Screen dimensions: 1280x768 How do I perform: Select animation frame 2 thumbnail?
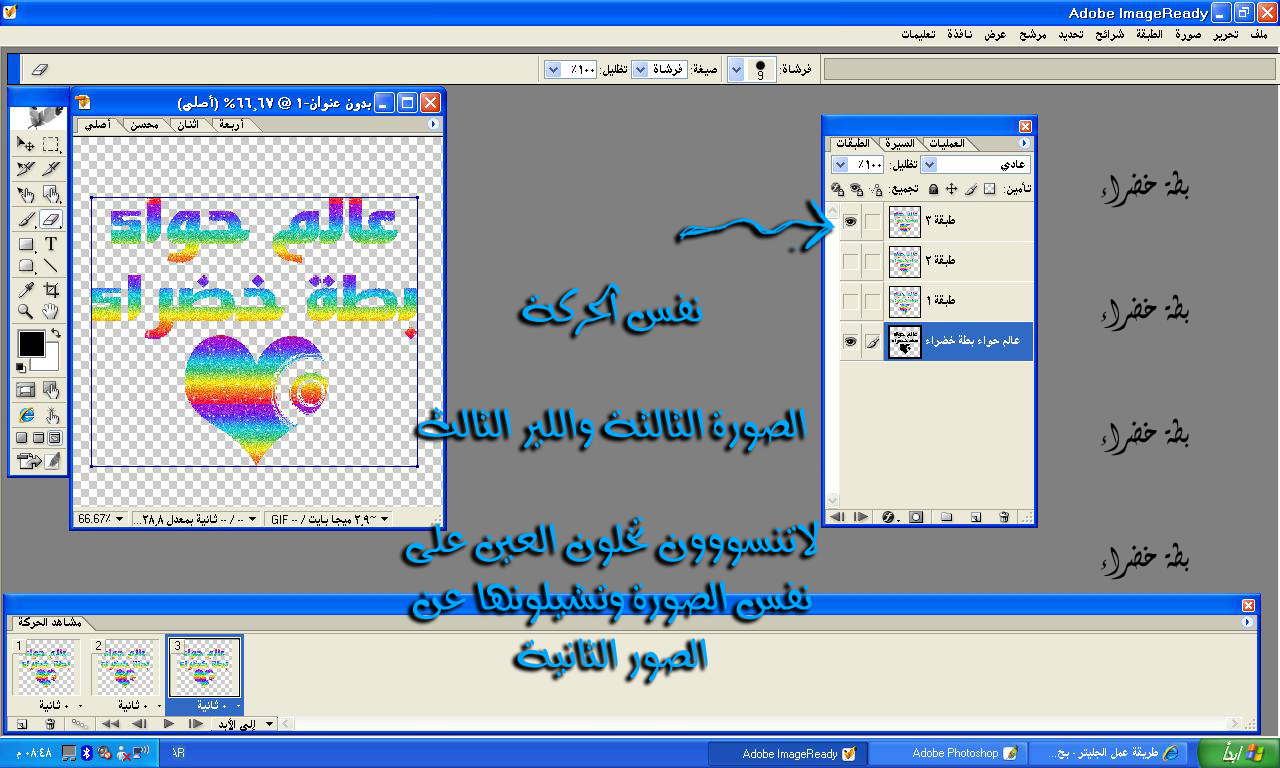tap(124, 667)
